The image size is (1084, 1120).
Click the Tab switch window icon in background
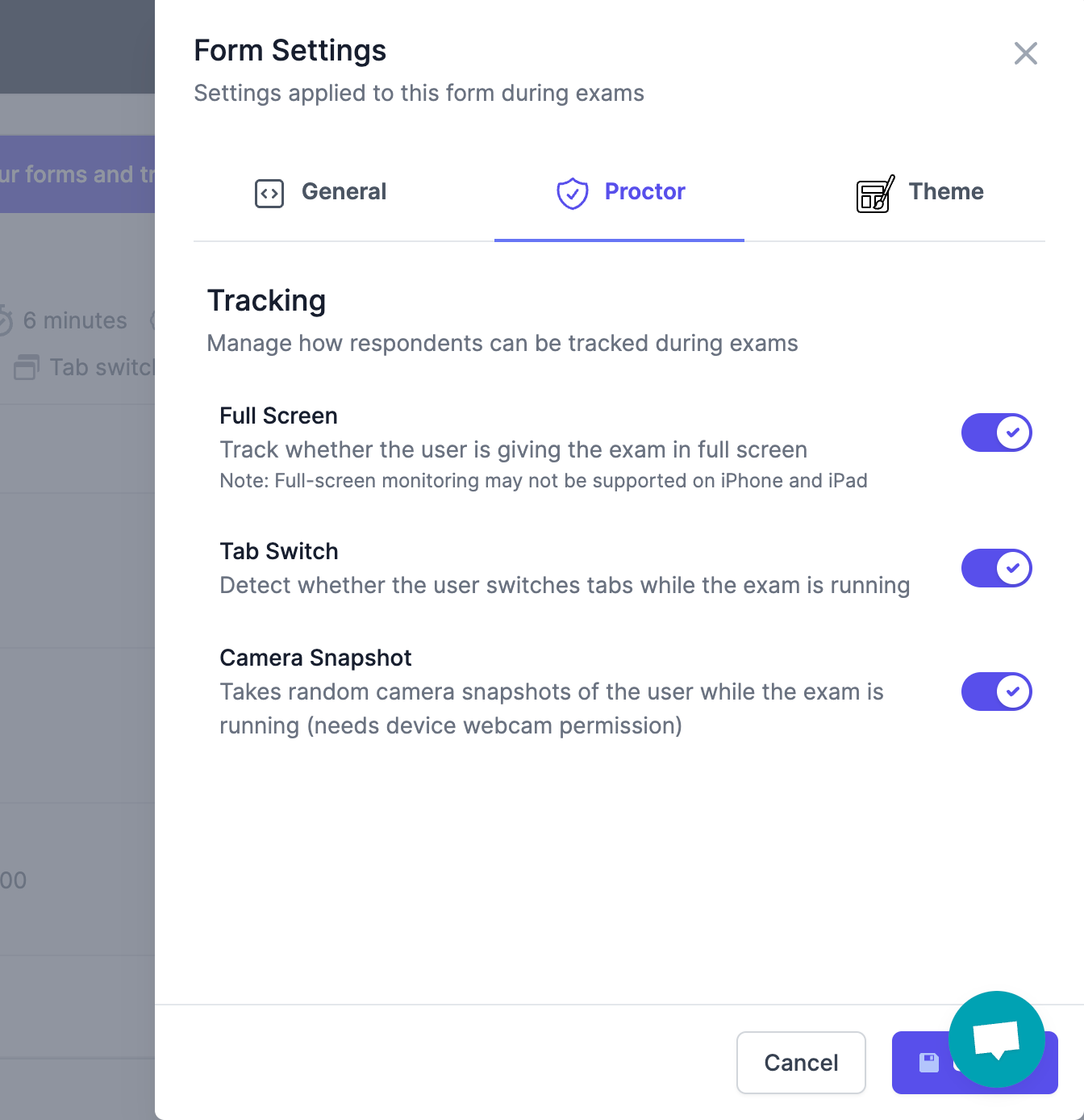pyautogui.click(x=27, y=367)
